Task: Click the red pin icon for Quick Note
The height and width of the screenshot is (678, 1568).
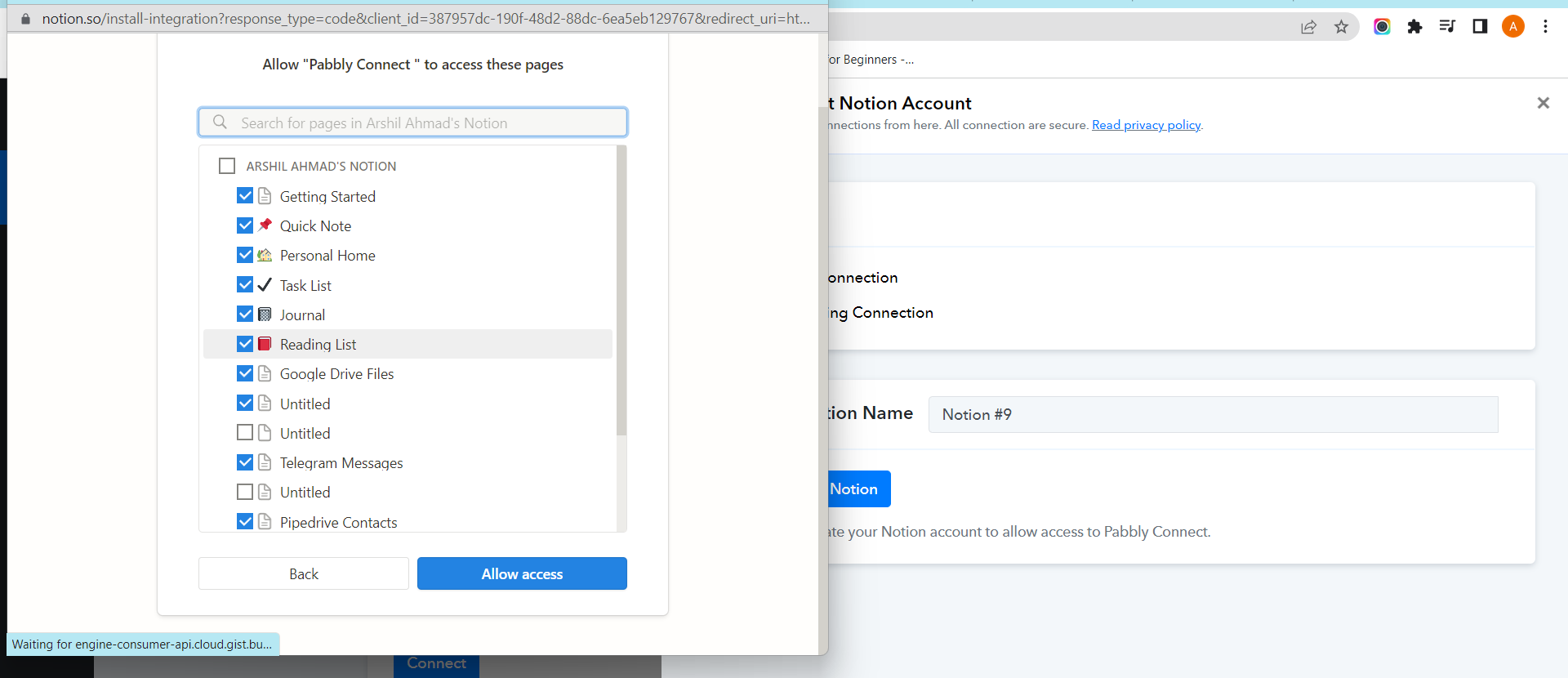Action: [265, 225]
